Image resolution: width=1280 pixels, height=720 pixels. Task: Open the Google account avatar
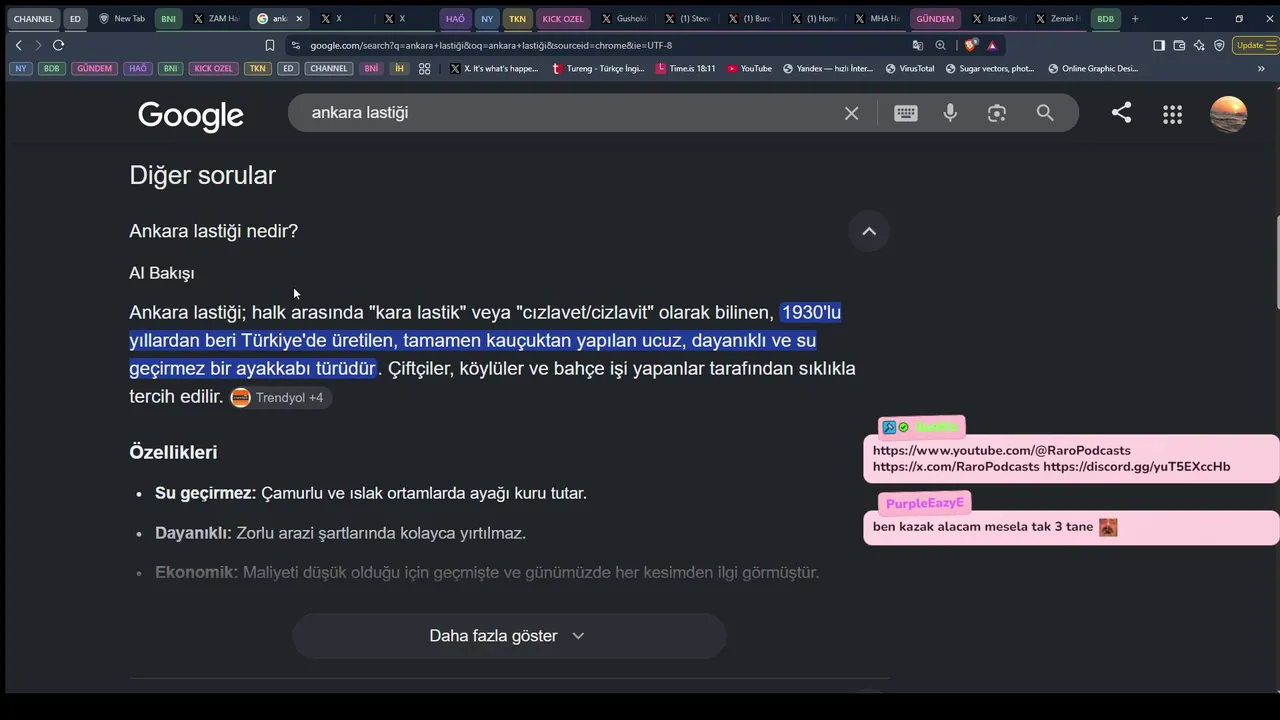[1228, 114]
